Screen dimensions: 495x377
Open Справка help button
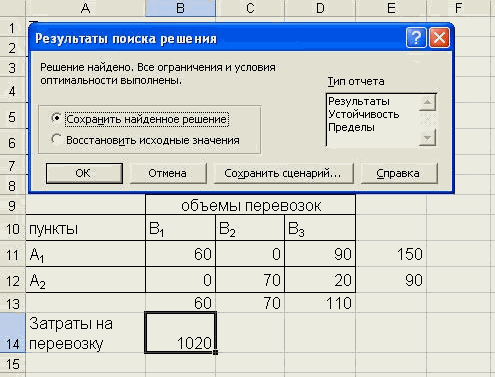tap(399, 173)
